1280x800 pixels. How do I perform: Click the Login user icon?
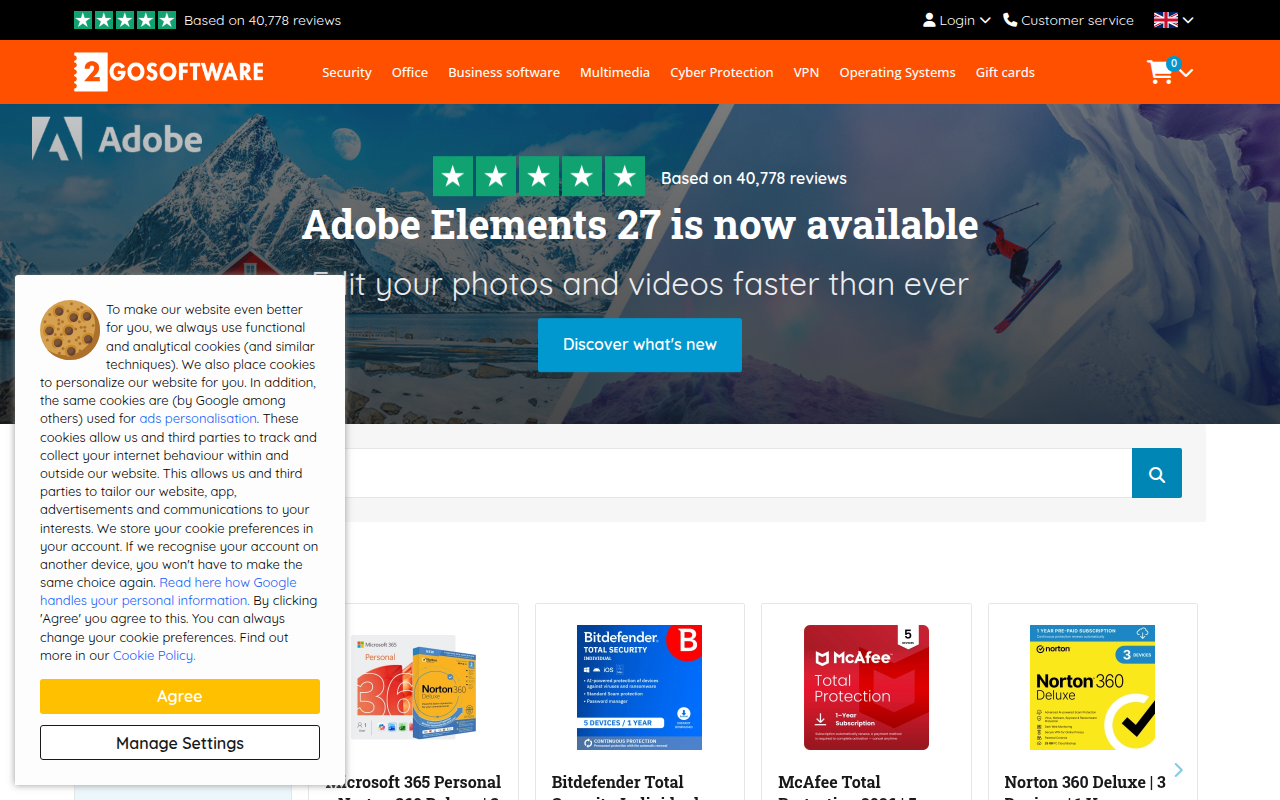point(929,20)
